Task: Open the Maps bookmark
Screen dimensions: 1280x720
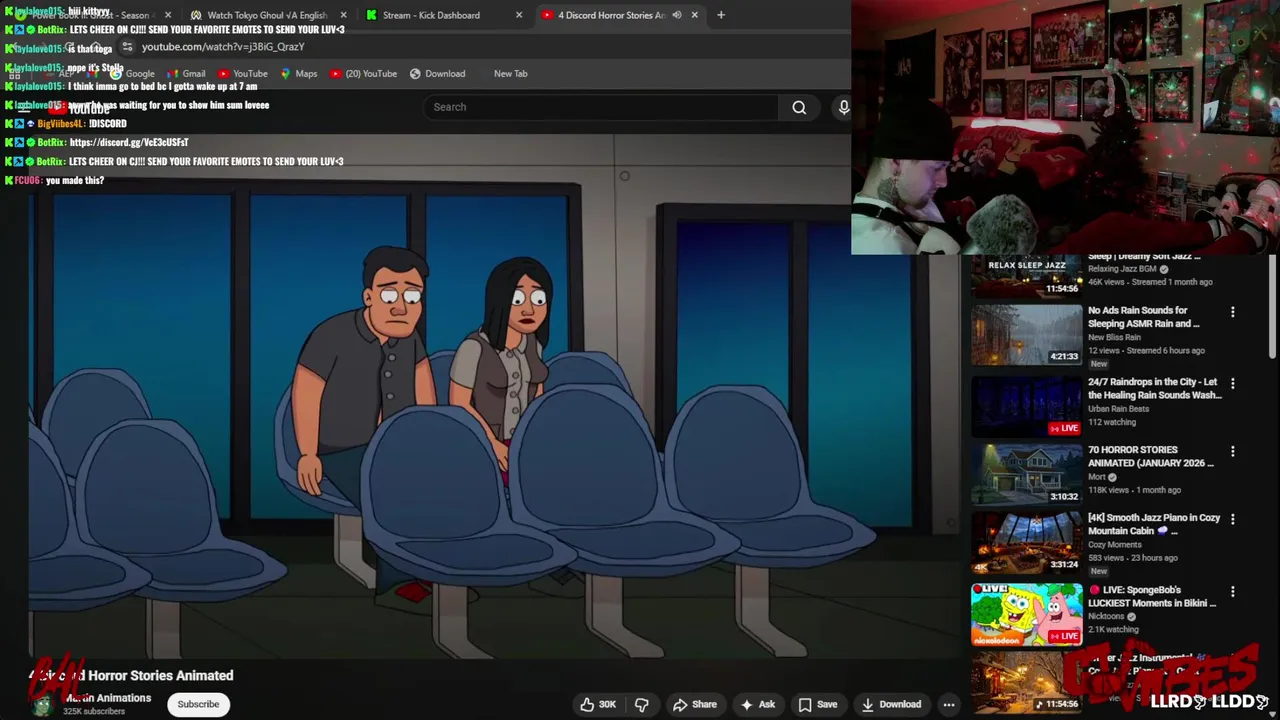Action: pyautogui.click(x=299, y=73)
